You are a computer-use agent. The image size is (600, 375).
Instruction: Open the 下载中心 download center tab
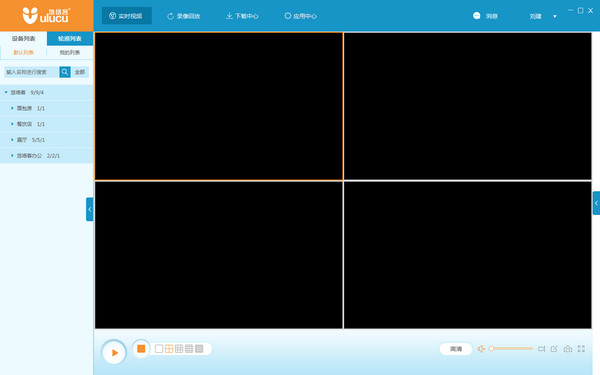[242, 16]
